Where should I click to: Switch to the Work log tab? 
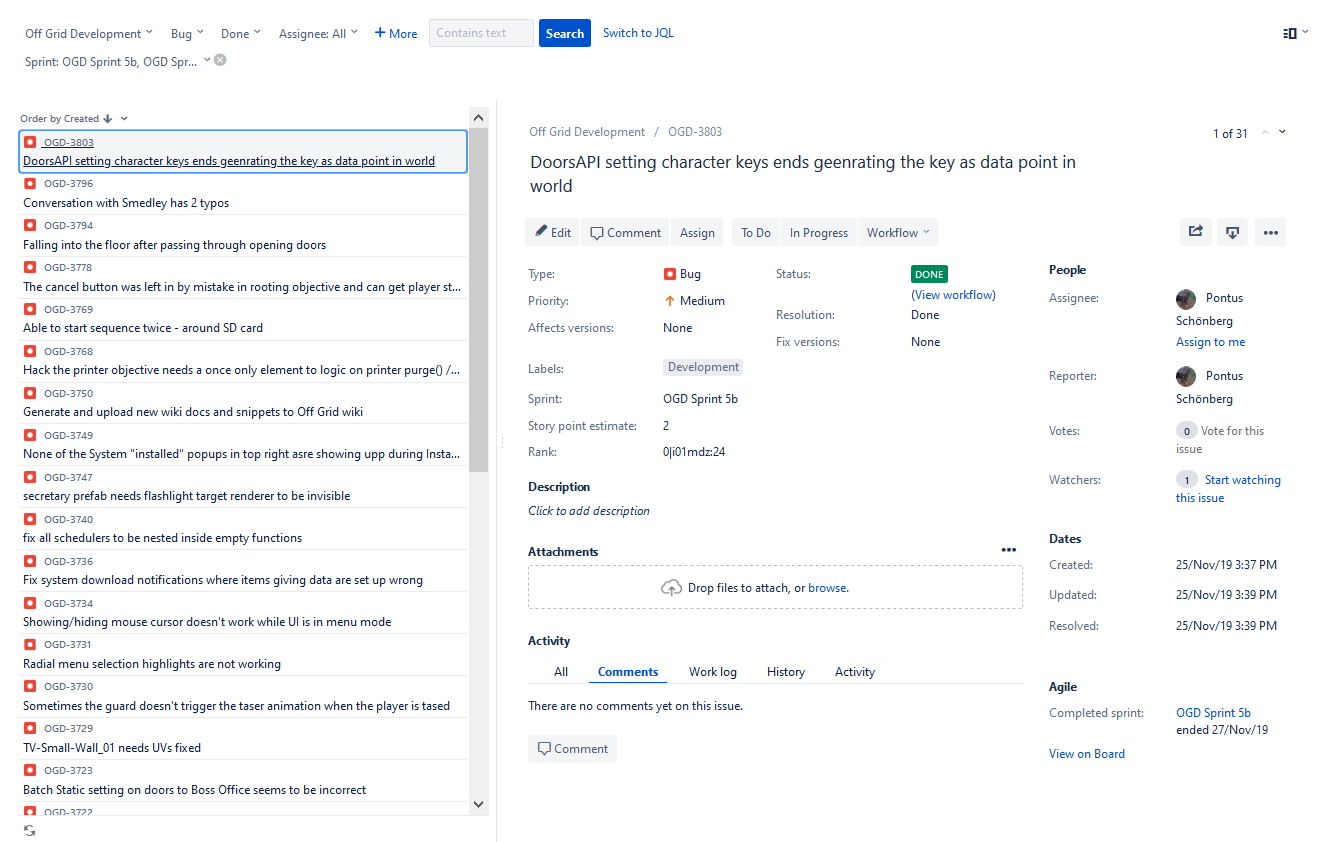[x=712, y=672]
